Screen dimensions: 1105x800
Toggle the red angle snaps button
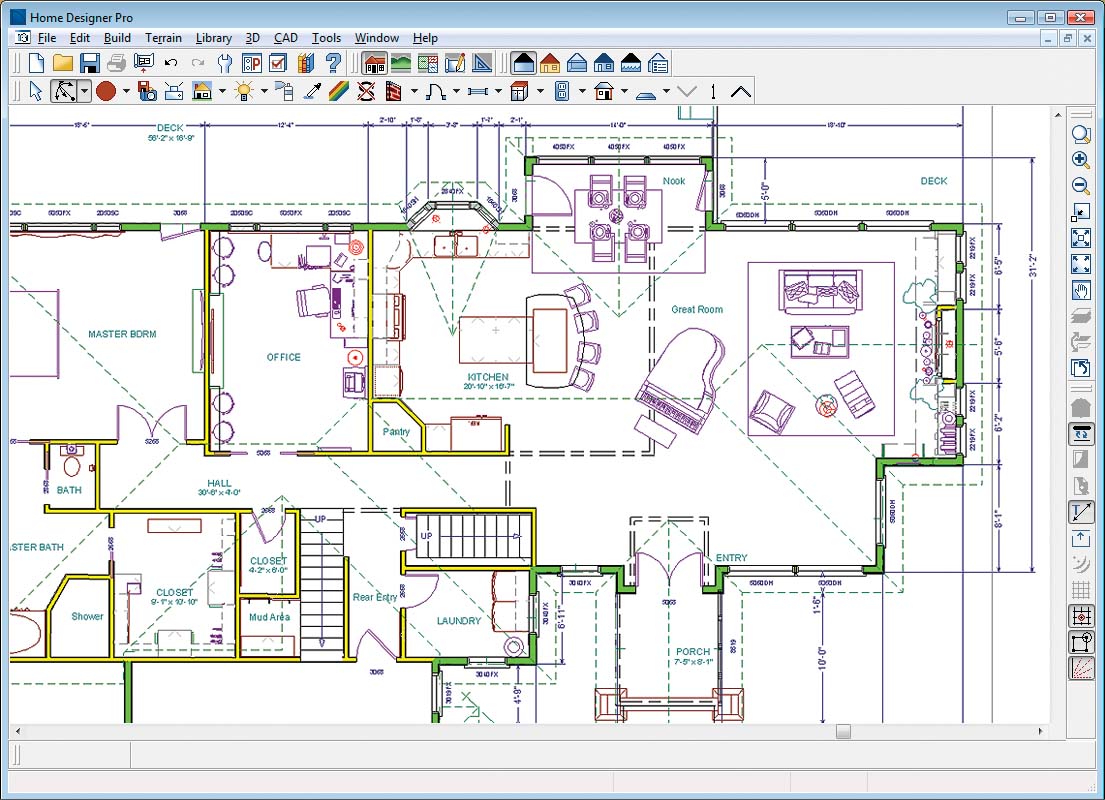[x=1080, y=668]
